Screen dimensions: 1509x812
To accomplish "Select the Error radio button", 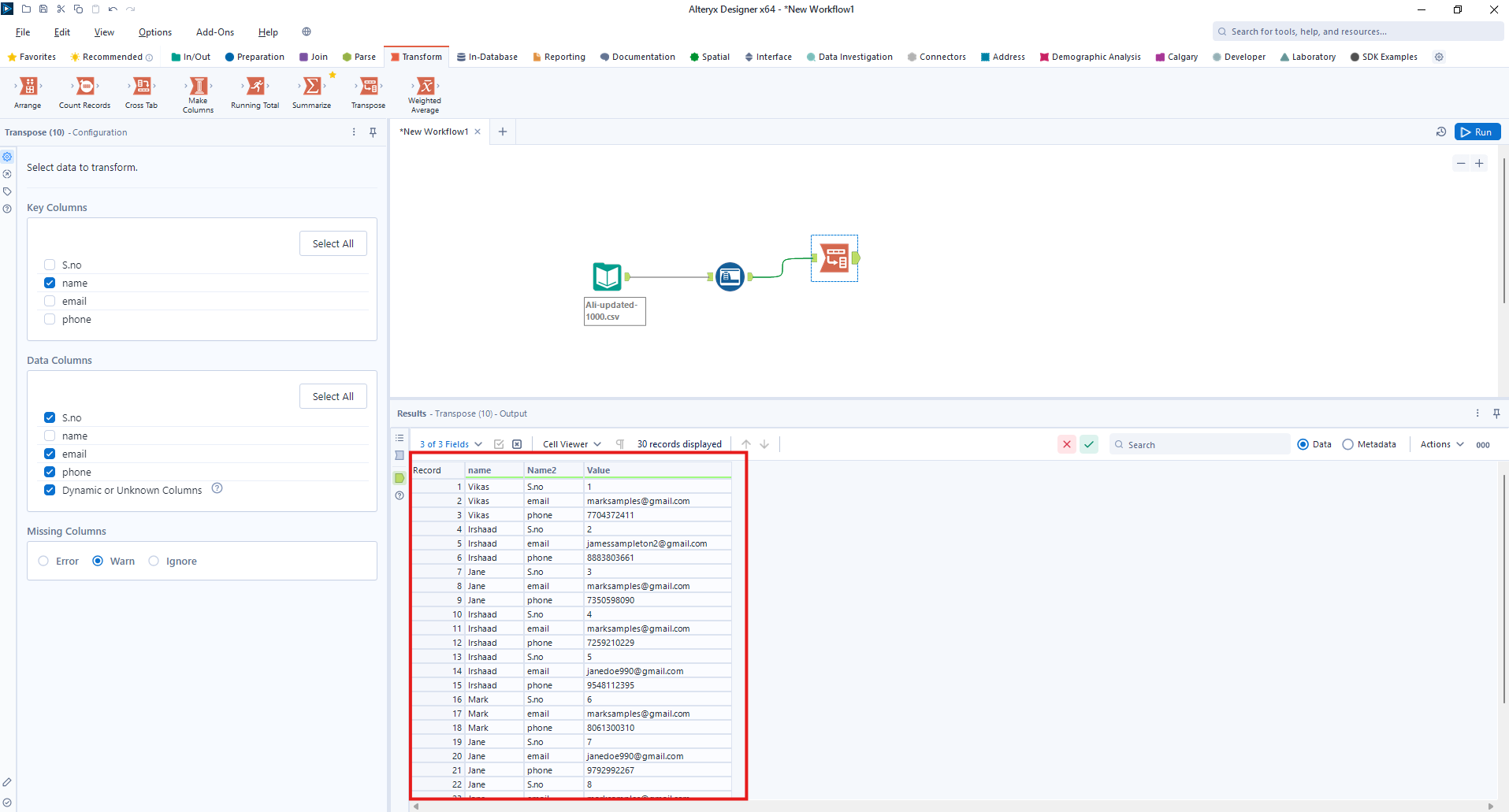I will point(43,562).
